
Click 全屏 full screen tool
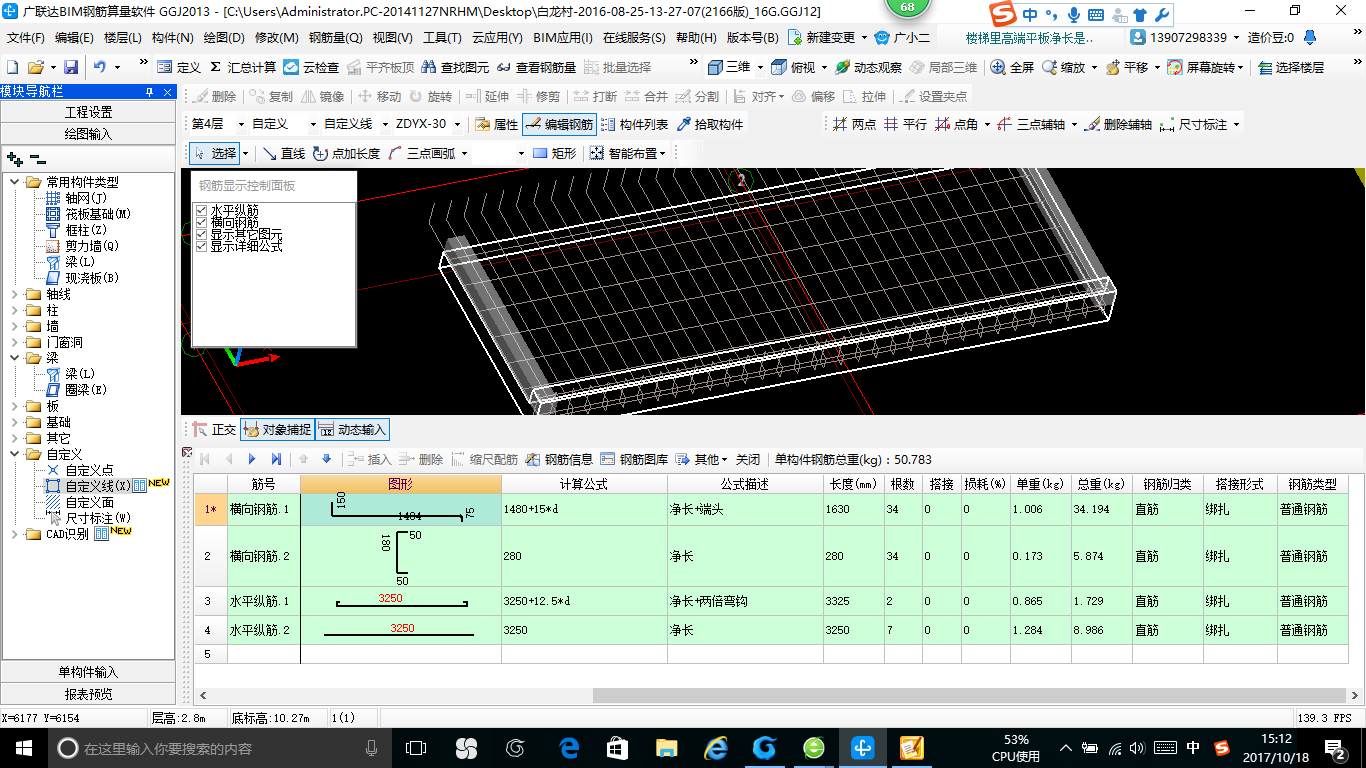(x=1013, y=67)
